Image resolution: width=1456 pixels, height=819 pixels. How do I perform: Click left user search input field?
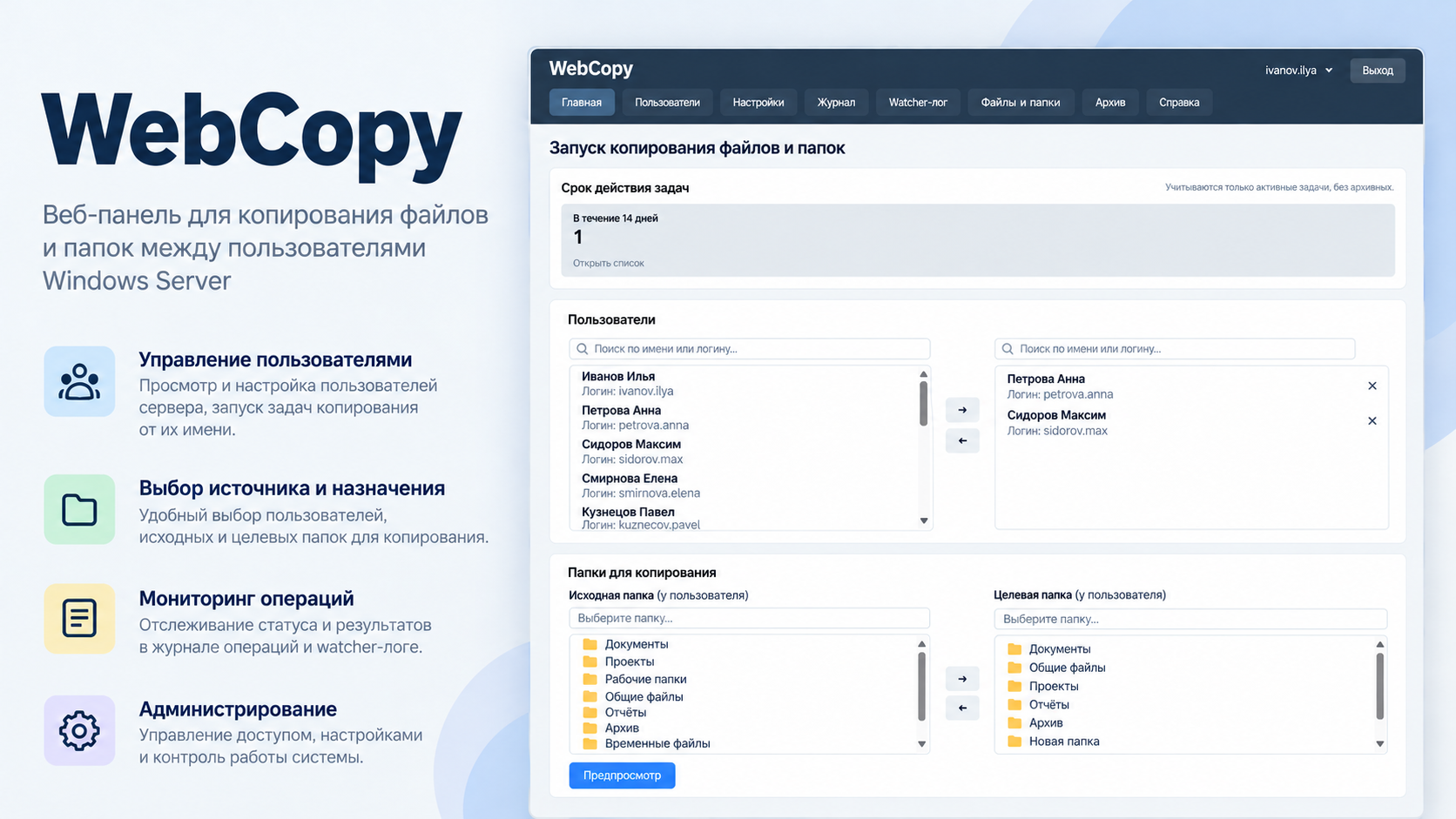point(749,349)
